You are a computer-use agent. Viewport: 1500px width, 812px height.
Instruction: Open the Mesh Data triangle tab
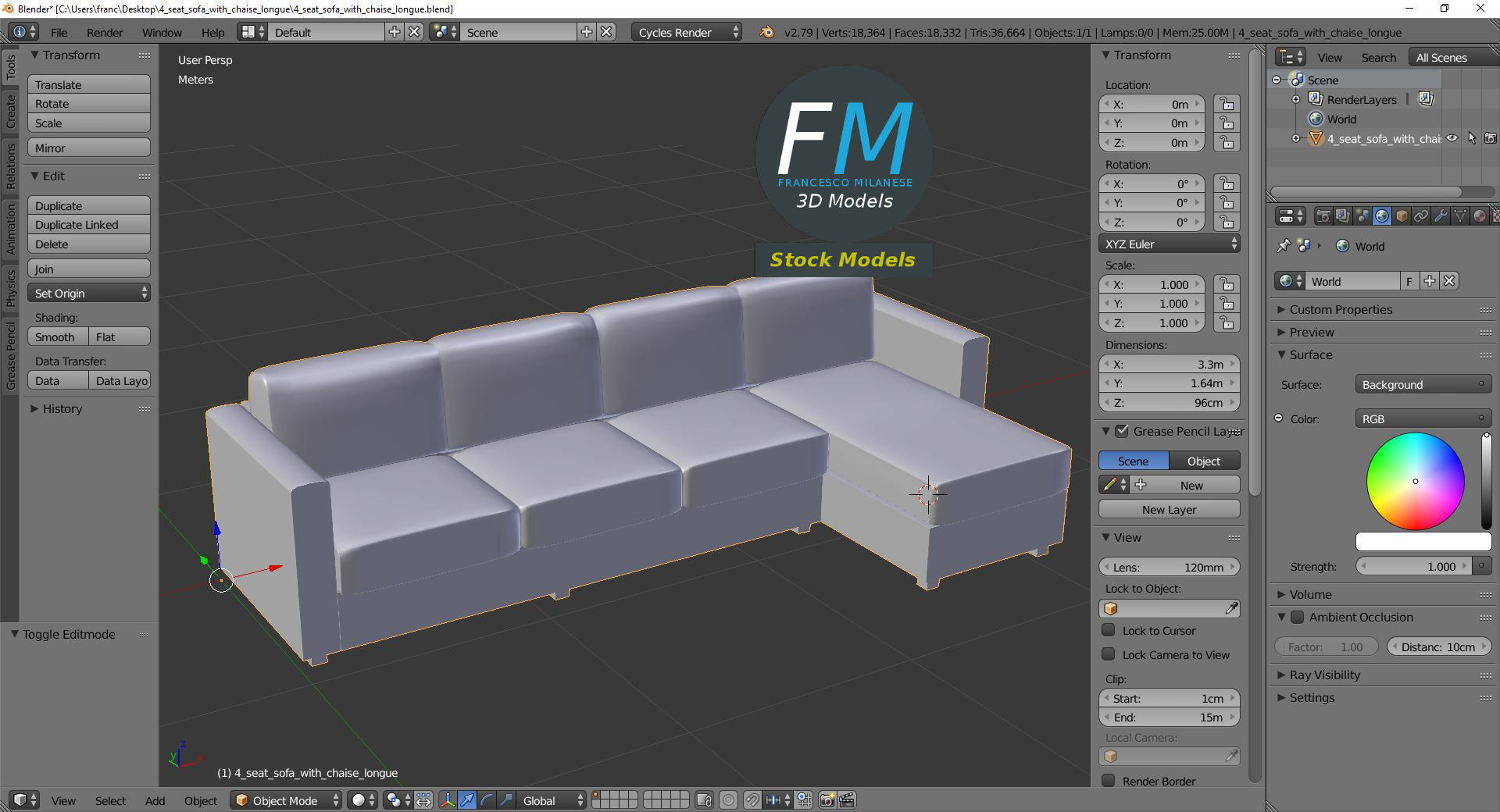point(1460,216)
